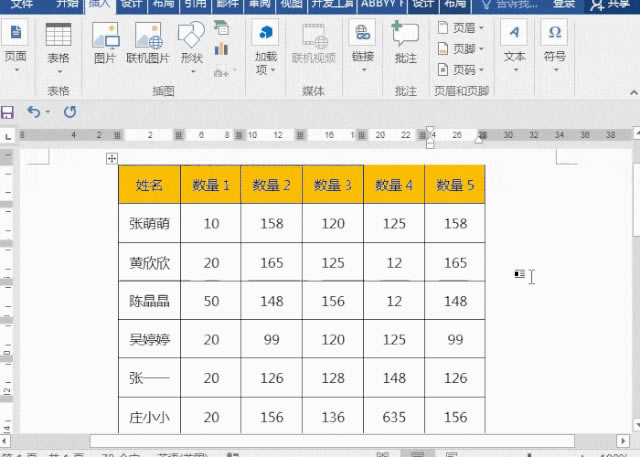Switch to the 邮件 Mailings tab
The width and height of the screenshot is (640, 457).
(x=227, y=4)
